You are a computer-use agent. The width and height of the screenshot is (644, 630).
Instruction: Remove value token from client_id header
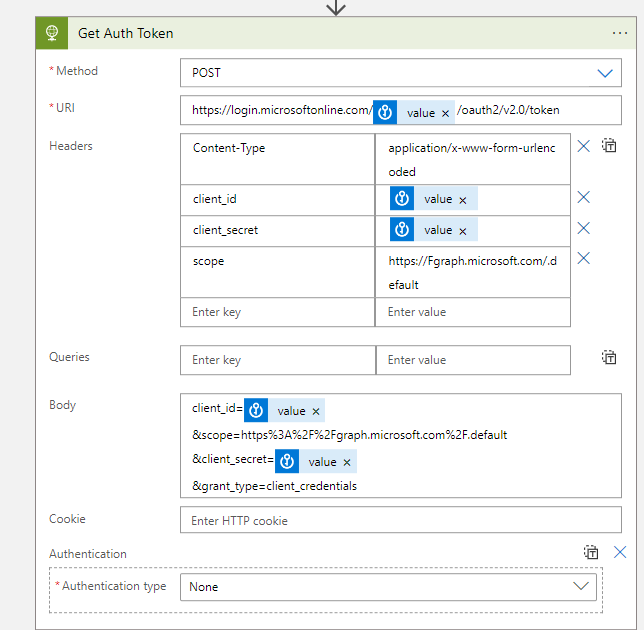(462, 200)
